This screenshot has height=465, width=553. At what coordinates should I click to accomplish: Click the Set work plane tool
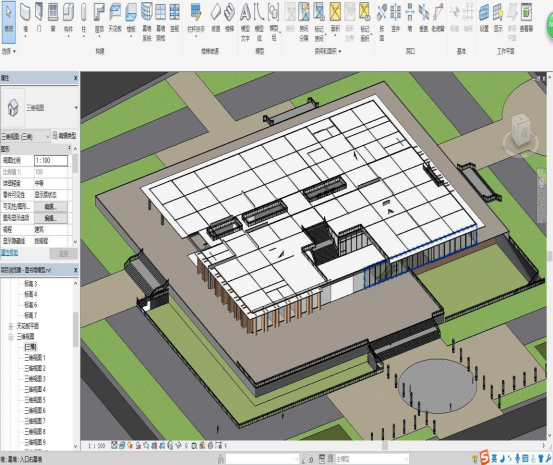[484, 18]
